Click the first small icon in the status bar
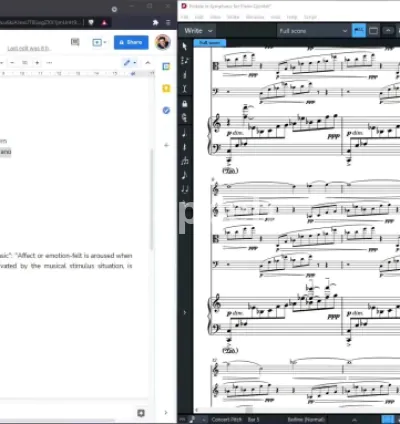 (x=182, y=419)
